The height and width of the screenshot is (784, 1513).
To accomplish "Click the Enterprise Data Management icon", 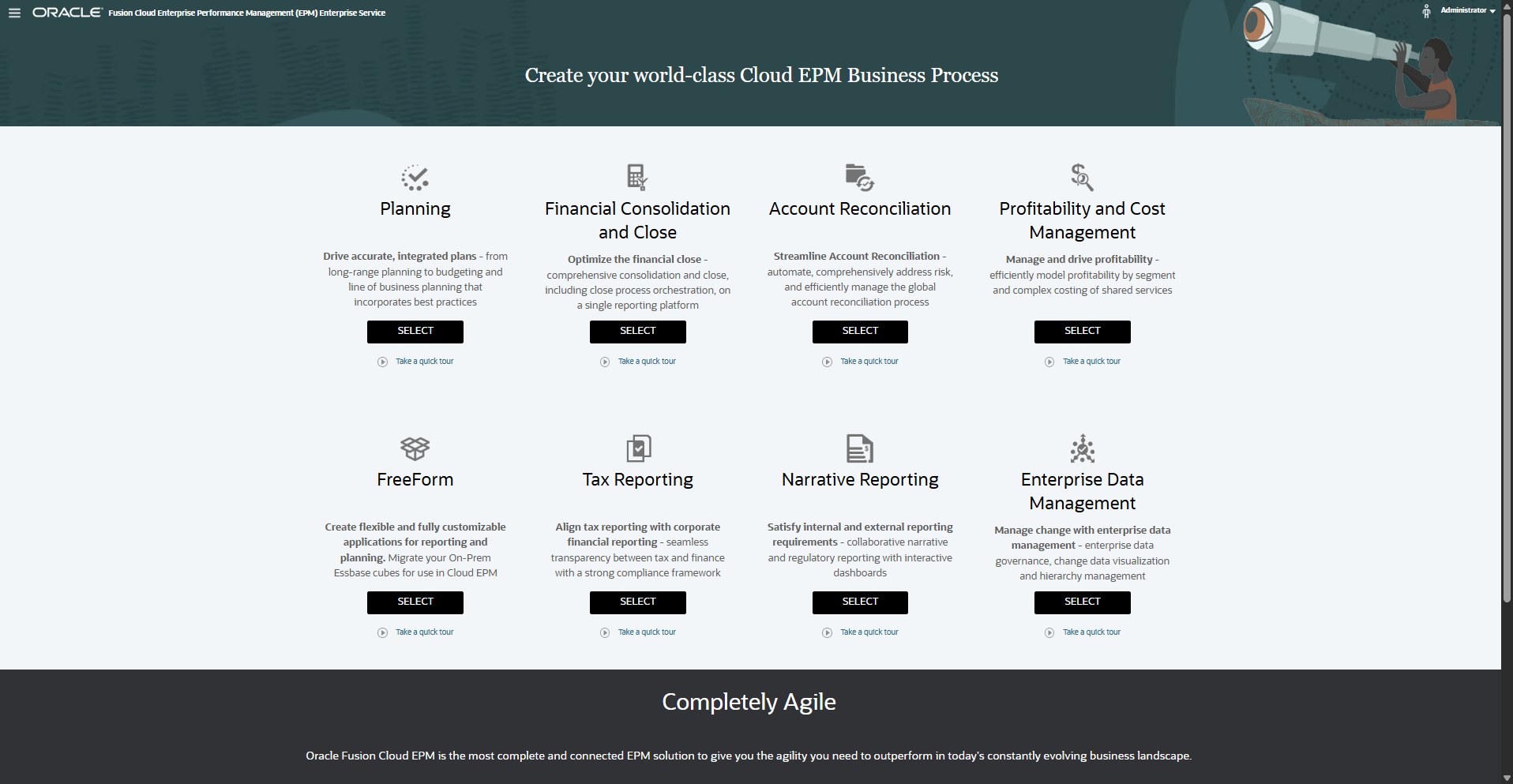I will click(1083, 448).
